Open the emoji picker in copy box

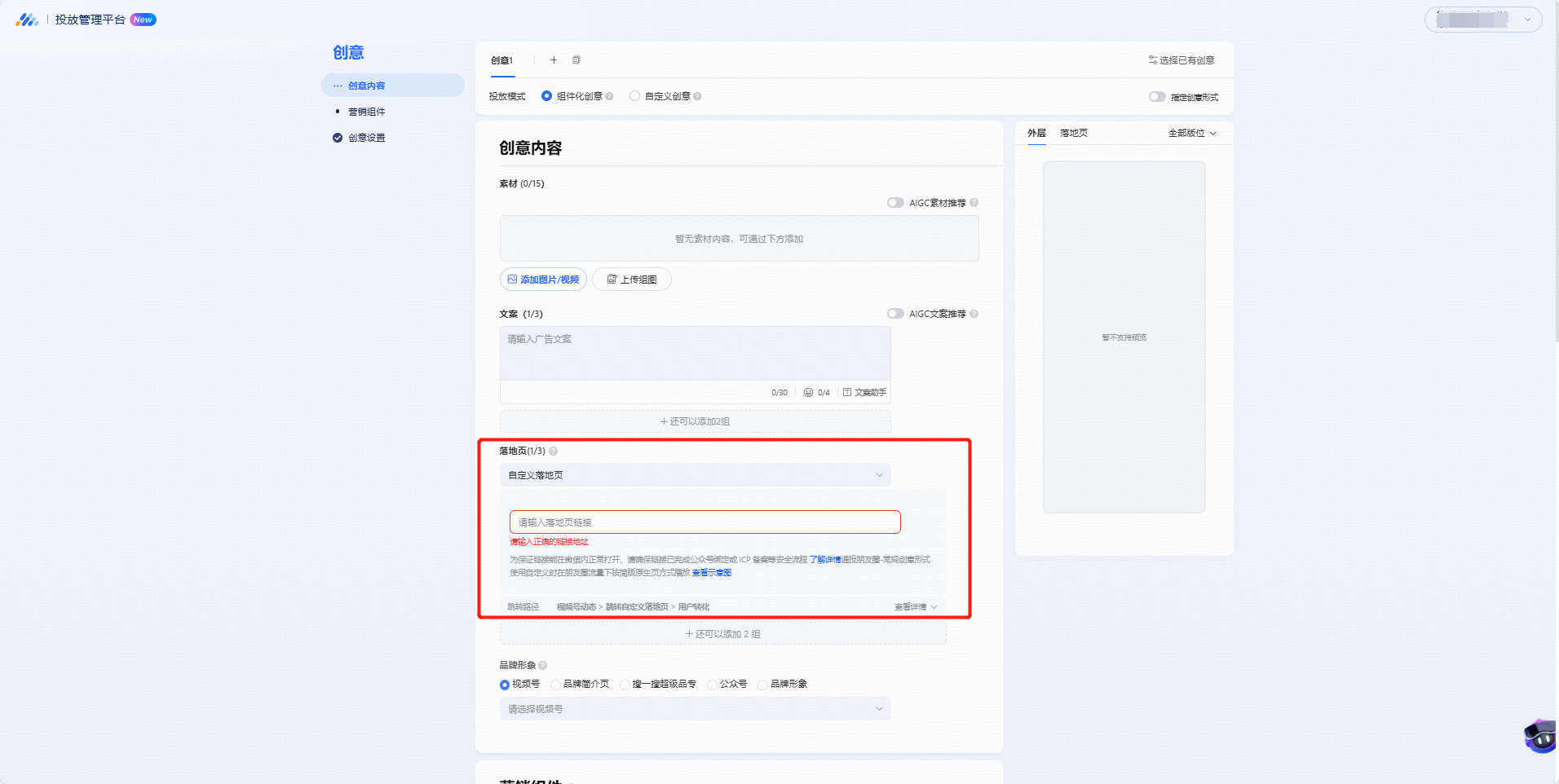click(808, 392)
